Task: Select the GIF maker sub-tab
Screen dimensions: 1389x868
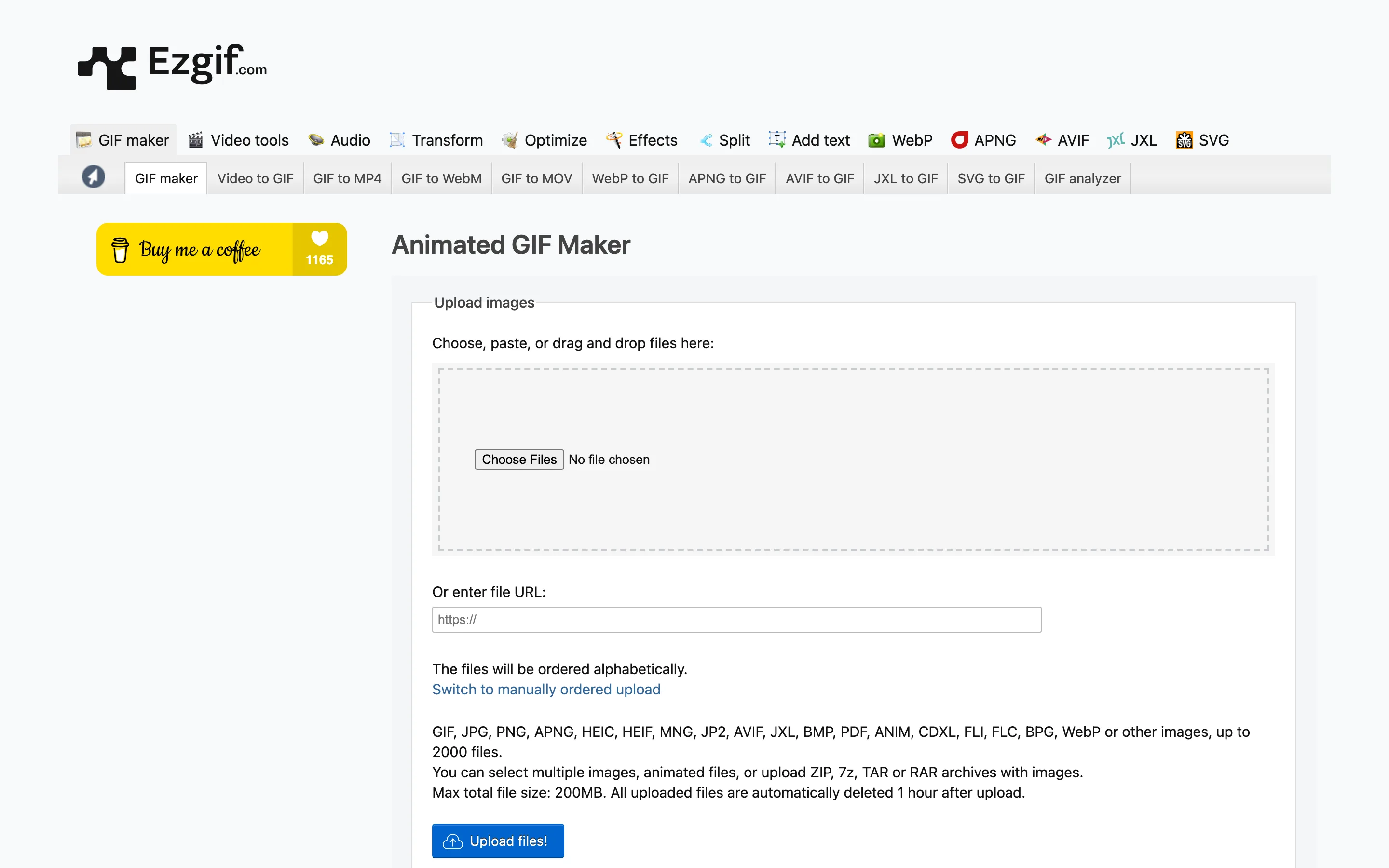Action: [x=166, y=178]
